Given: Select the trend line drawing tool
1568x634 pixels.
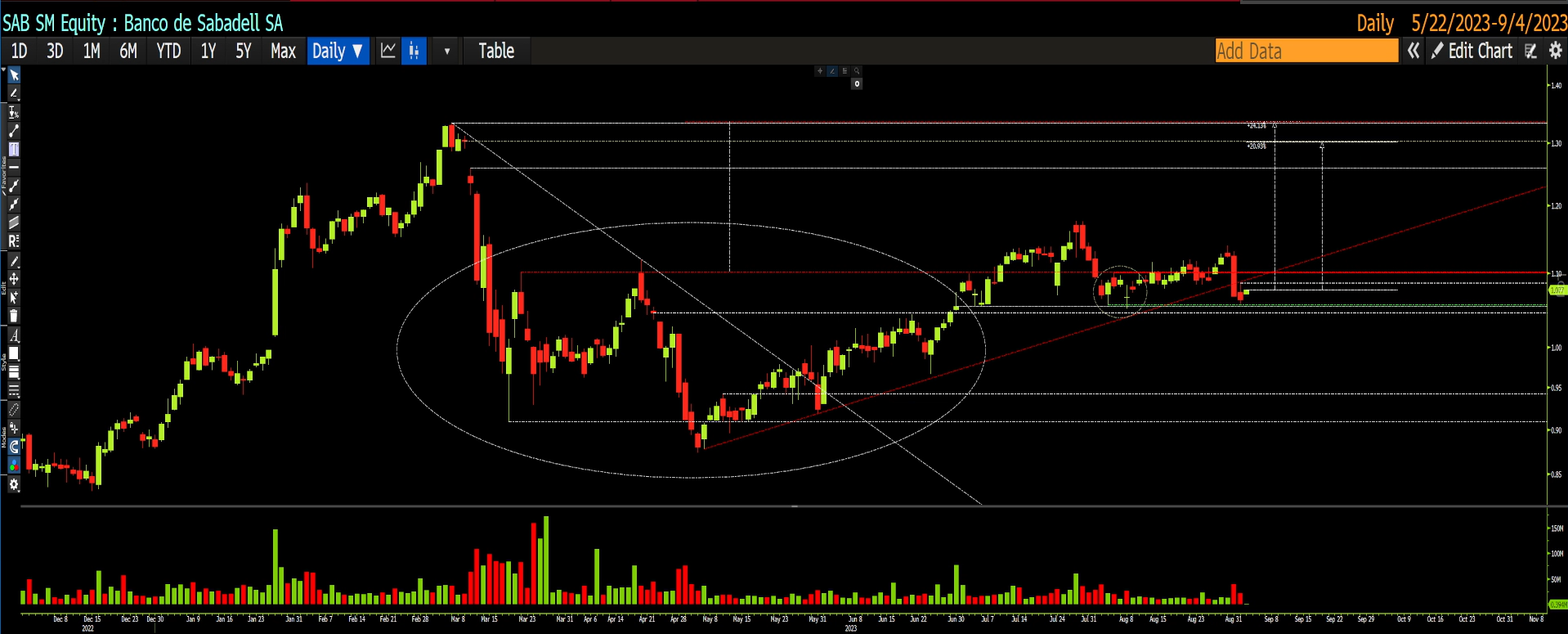Looking at the screenshot, I should coord(14,131).
